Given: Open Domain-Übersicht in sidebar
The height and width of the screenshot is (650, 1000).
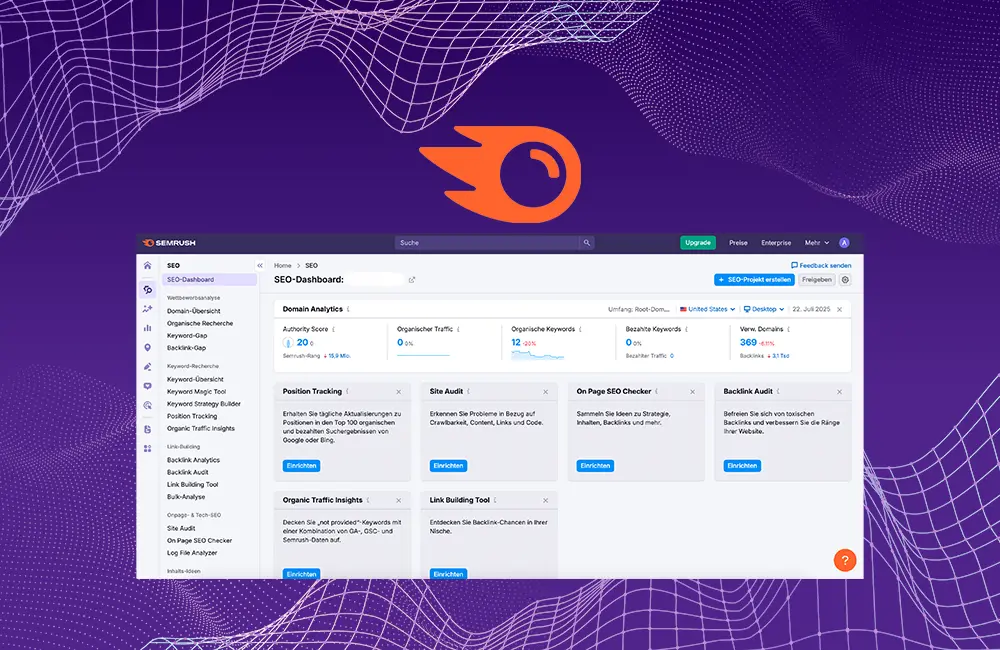Looking at the screenshot, I should [x=194, y=311].
